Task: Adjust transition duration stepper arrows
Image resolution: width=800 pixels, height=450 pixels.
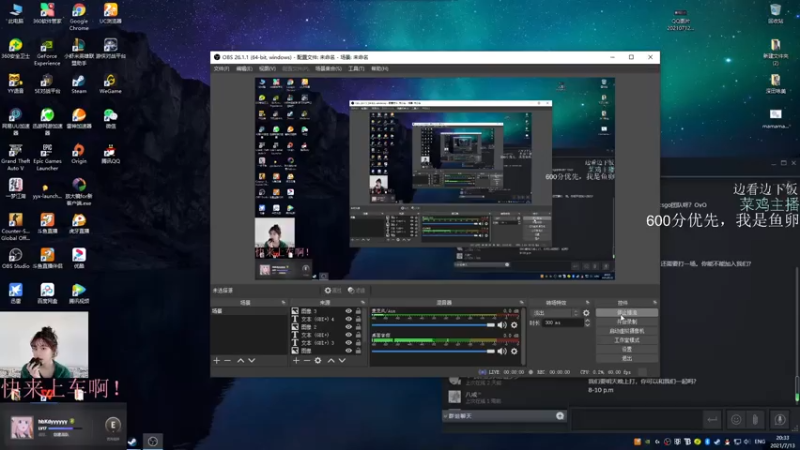Action: pyautogui.click(x=587, y=322)
